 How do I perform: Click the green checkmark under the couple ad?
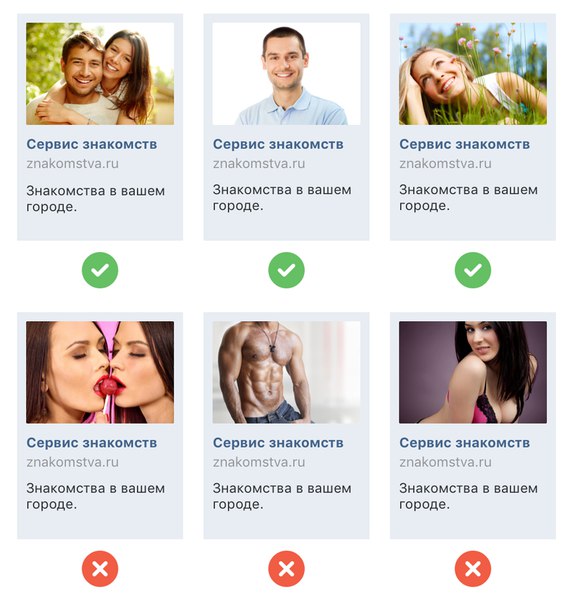[x=100, y=270]
